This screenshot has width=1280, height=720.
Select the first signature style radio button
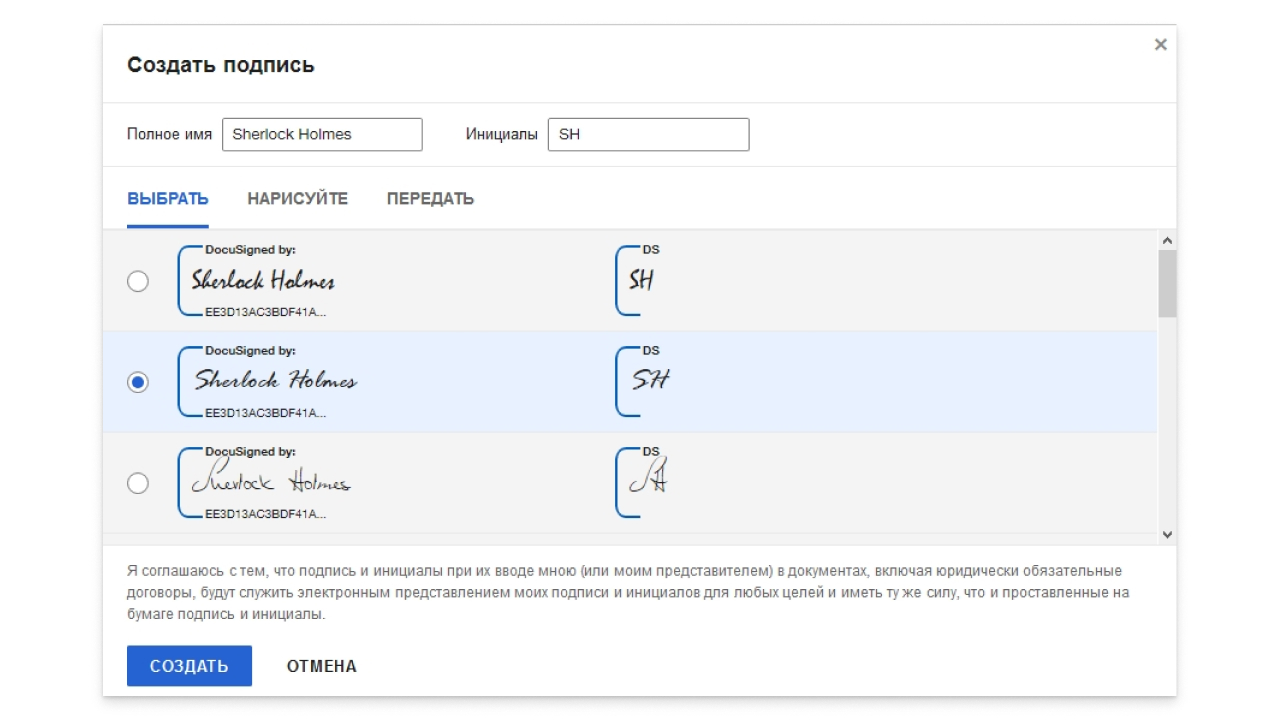(x=138, y=281)
